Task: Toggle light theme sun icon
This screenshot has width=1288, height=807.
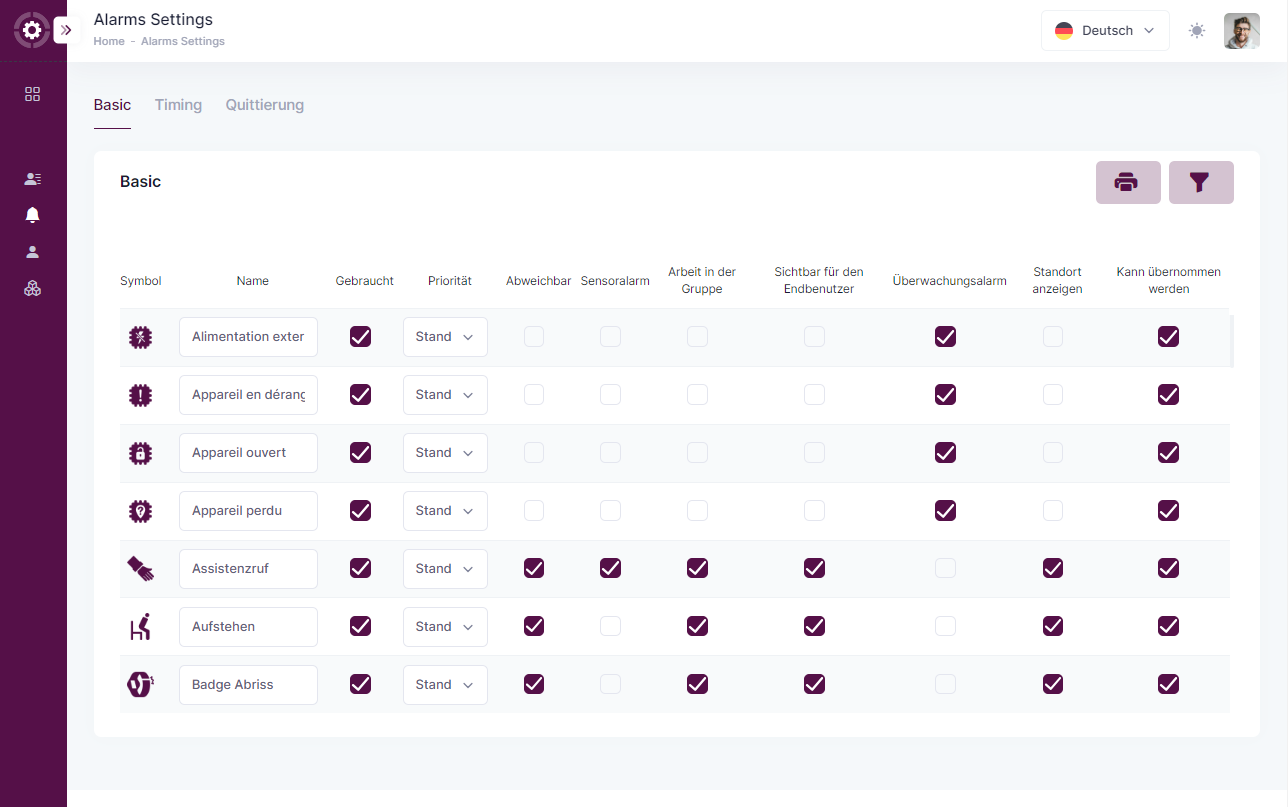Action: [x=1196, y=31]
